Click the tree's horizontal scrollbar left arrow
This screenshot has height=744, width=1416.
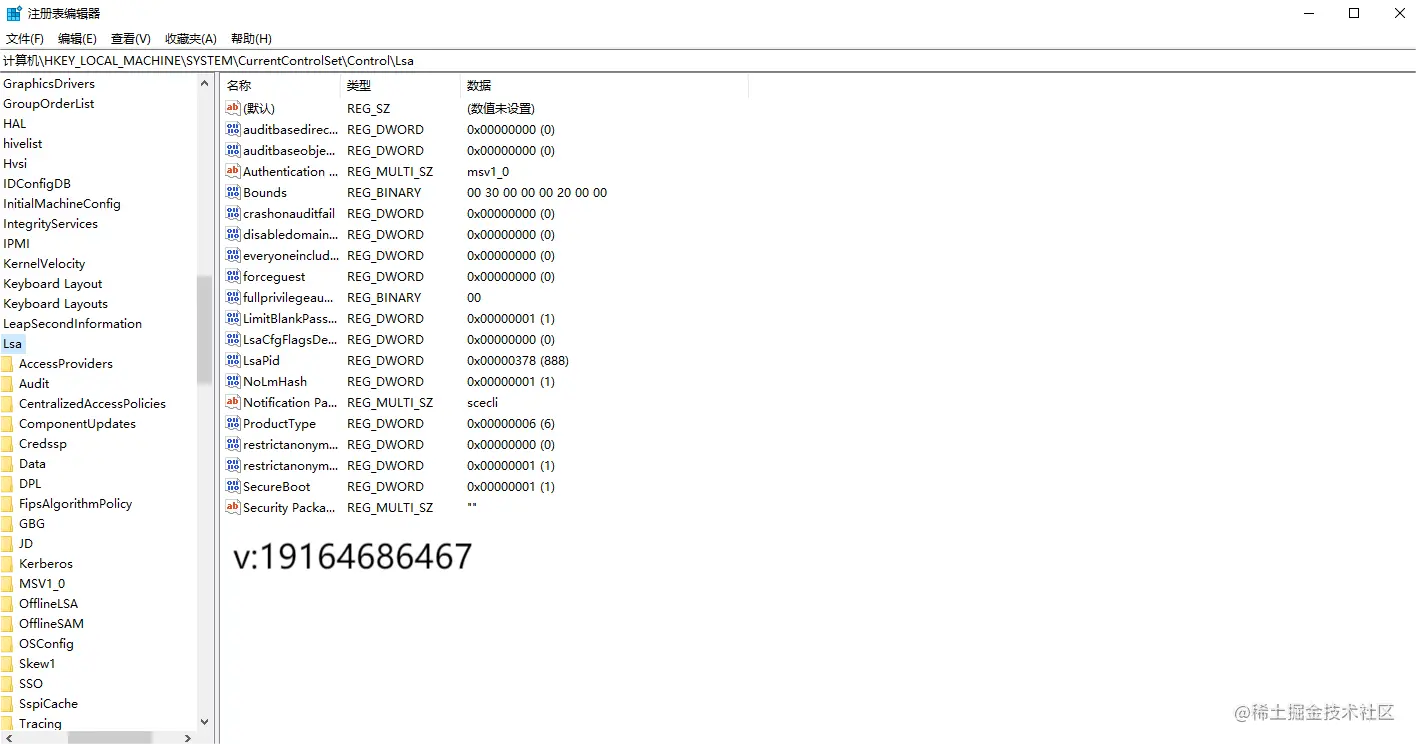[8, 738]
